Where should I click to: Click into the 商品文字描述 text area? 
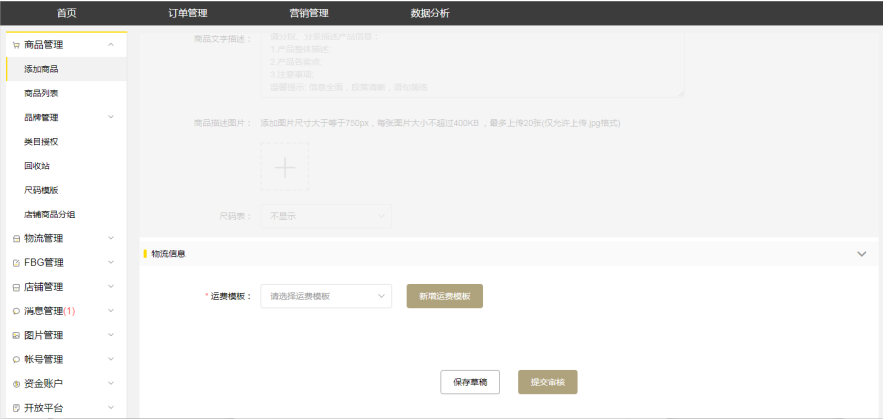pyautogui.click(x=472, y=64)
